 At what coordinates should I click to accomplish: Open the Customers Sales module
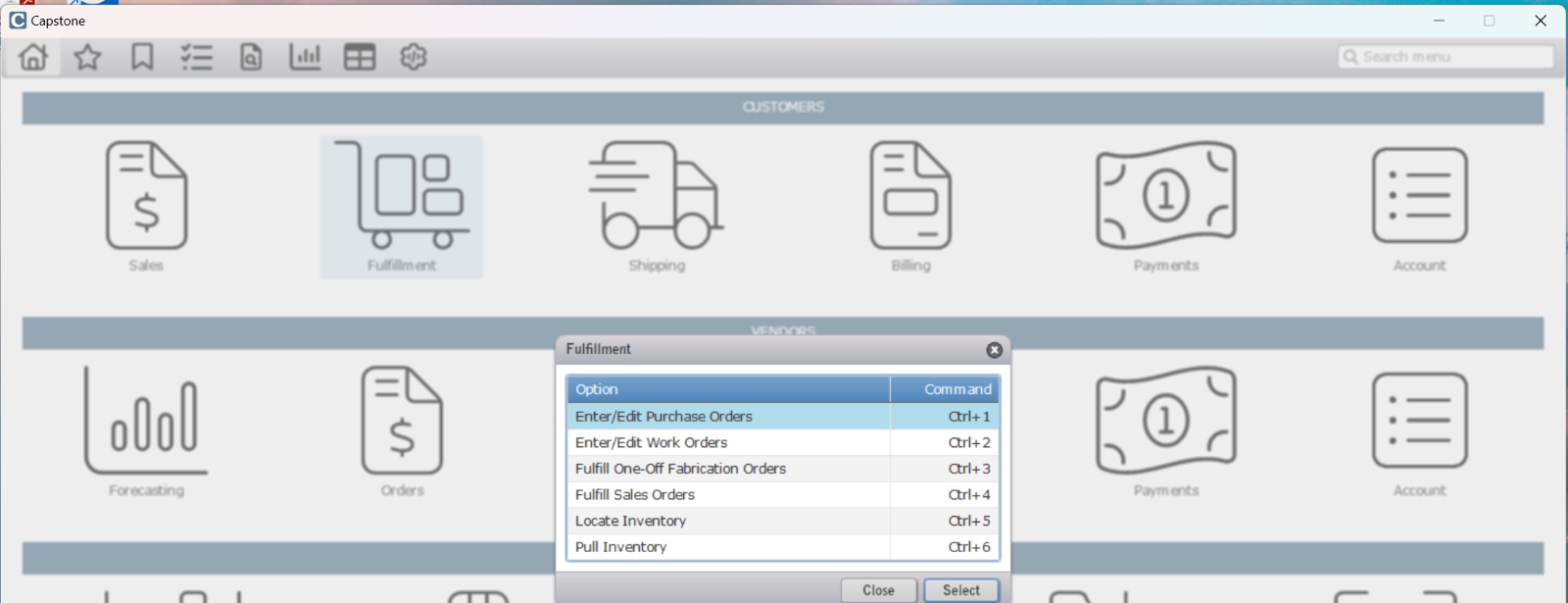146,206
